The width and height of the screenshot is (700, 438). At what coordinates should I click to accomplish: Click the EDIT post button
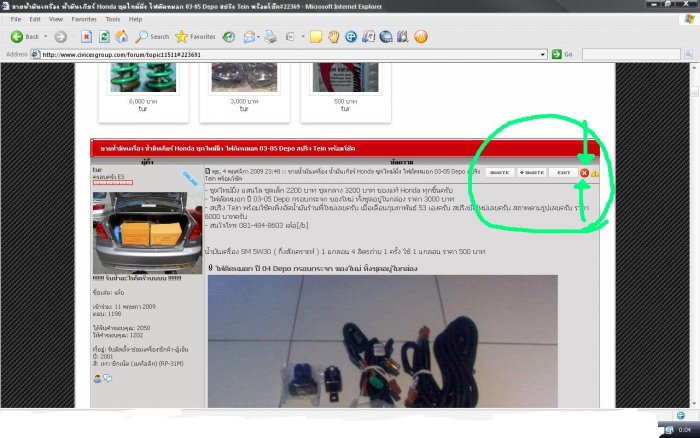[x=563, y=172]
